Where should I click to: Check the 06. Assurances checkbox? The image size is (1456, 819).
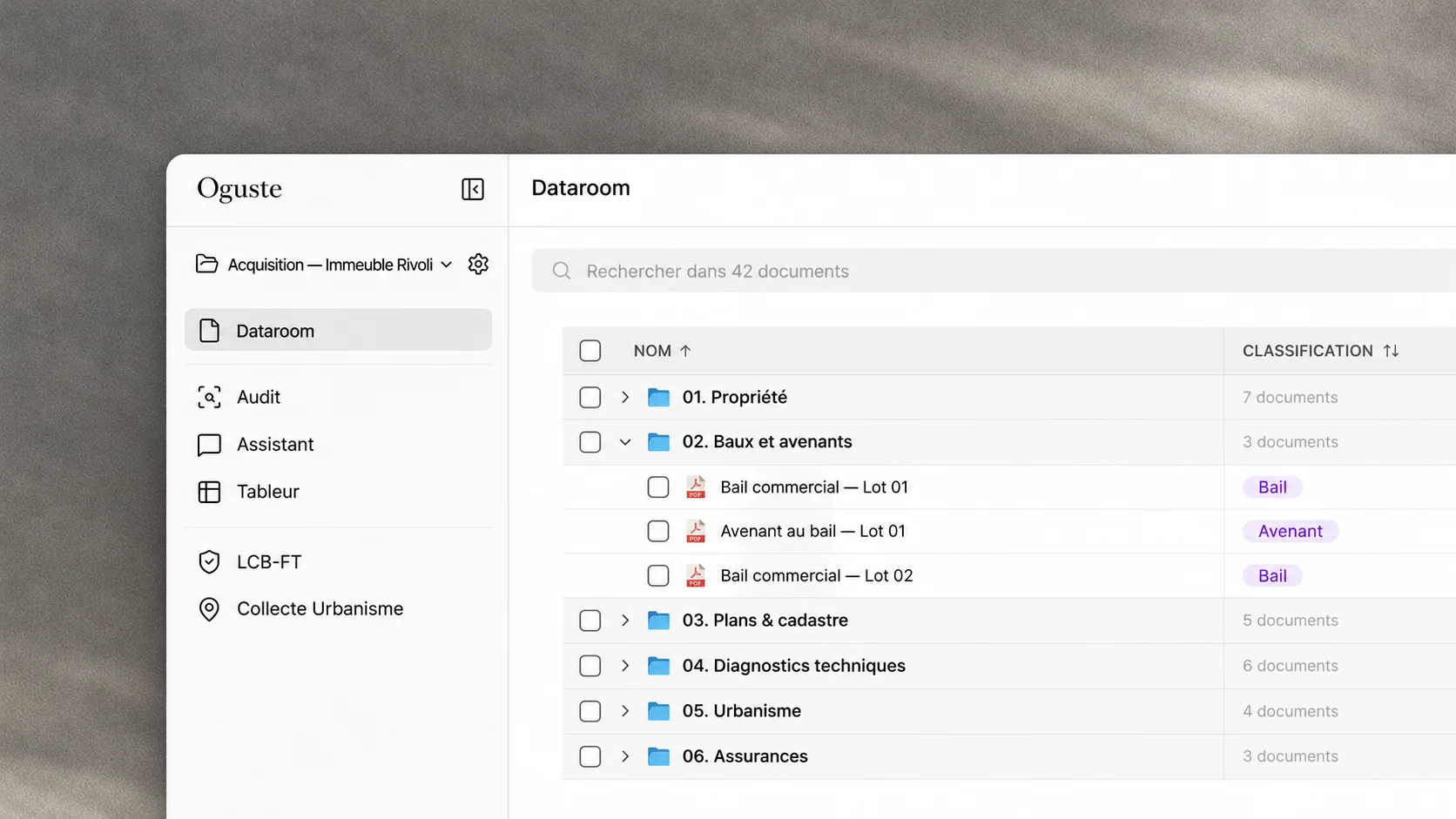click(590, 756)
